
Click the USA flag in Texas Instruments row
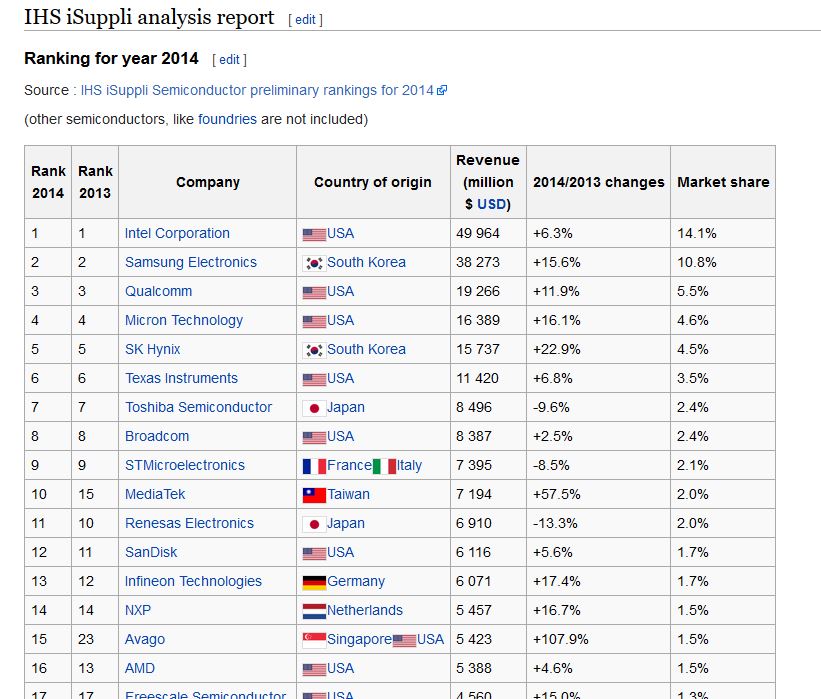click(x=314, y=380)
